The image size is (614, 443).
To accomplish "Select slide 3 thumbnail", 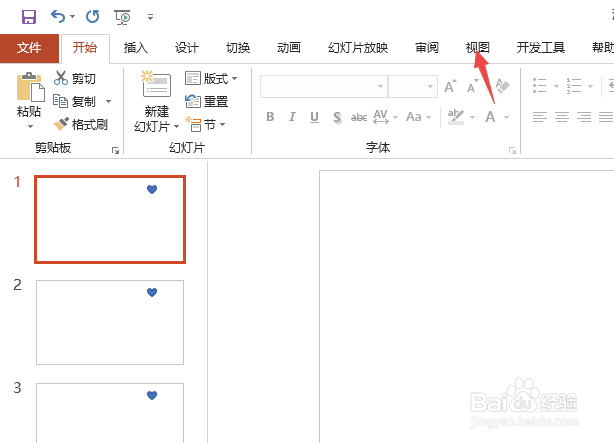I will [110, 413].
